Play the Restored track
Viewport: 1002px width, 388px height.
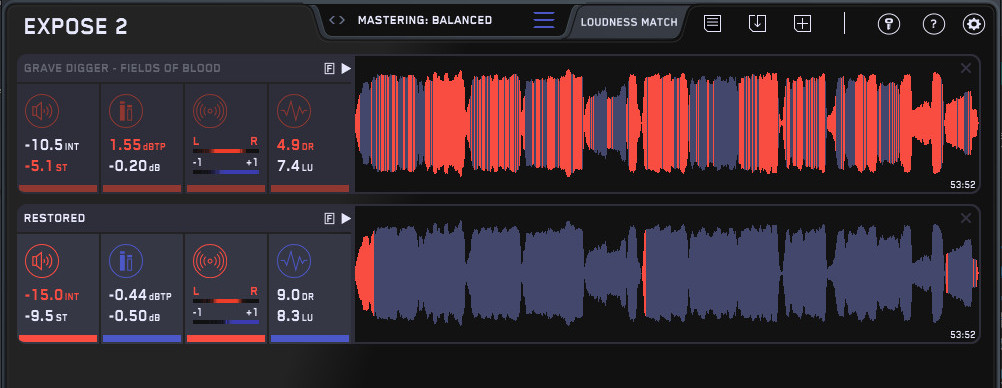pyautogui.click(x=346, y=219)
